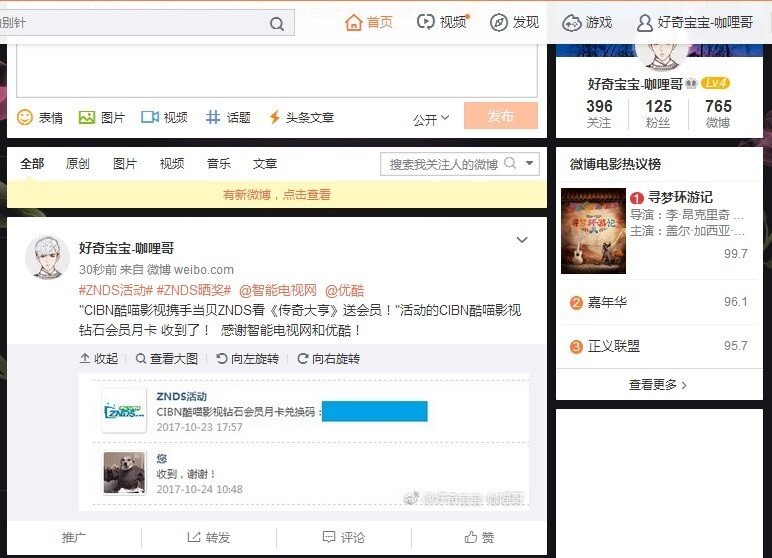Attach a video via 视频 in composer
The image size is (772, 558).
(164, 117)
